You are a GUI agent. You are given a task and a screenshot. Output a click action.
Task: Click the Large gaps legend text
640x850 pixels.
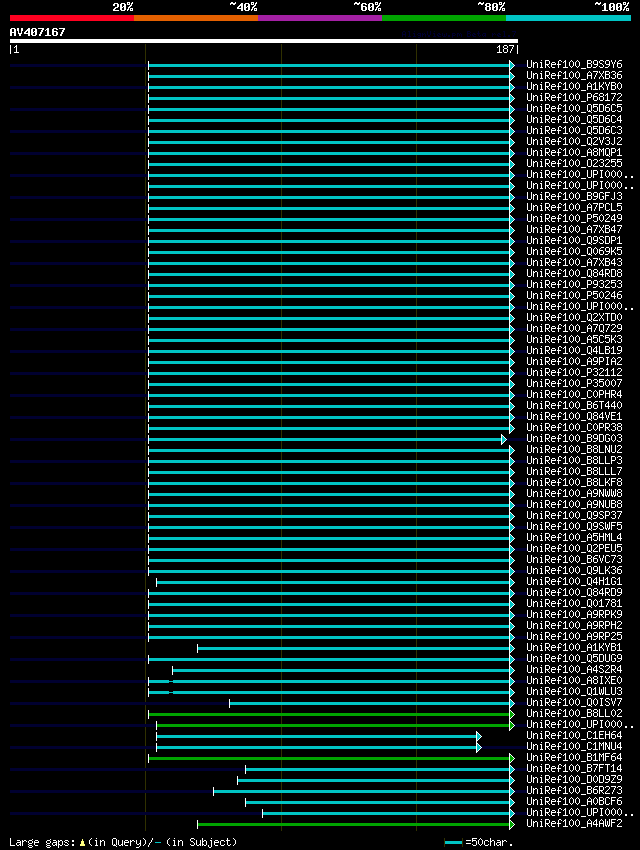(123, 842)
